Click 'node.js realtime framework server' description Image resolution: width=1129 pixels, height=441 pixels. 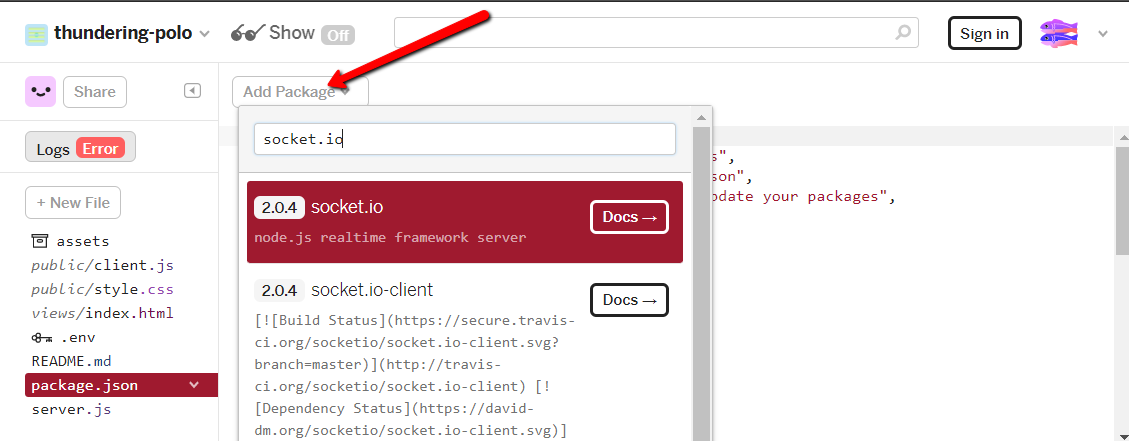[x=390, y=237]
